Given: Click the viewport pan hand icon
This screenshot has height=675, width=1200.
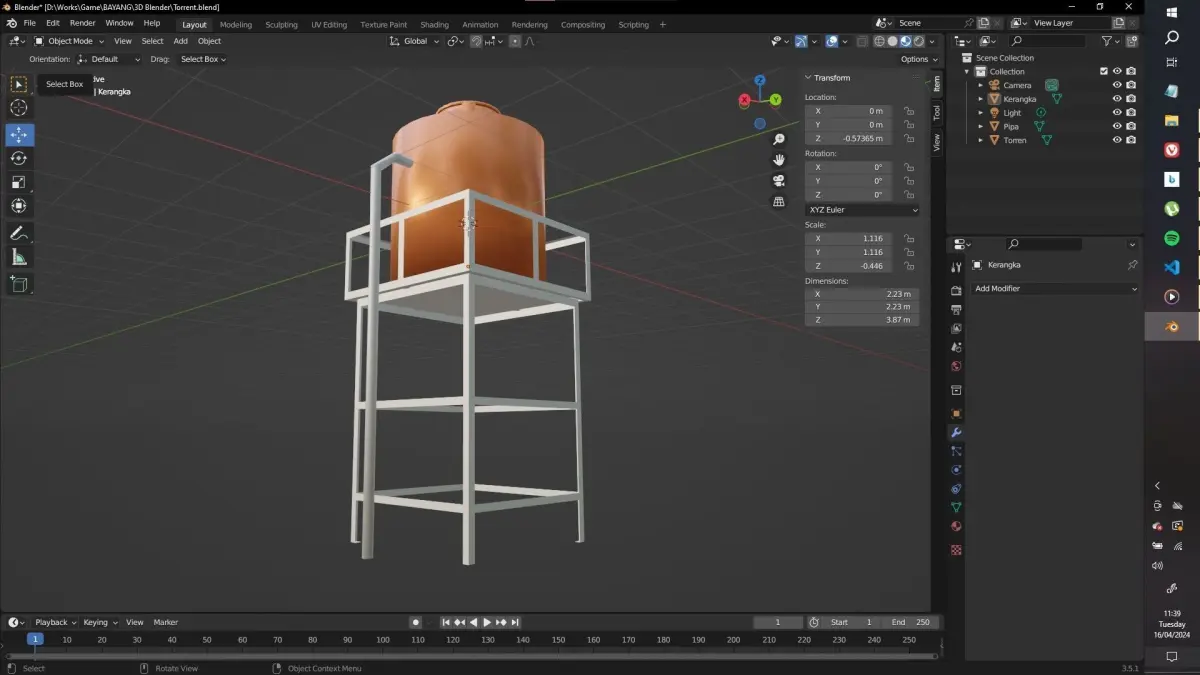Looking at the screenshot, I should [x=779, y=160].
